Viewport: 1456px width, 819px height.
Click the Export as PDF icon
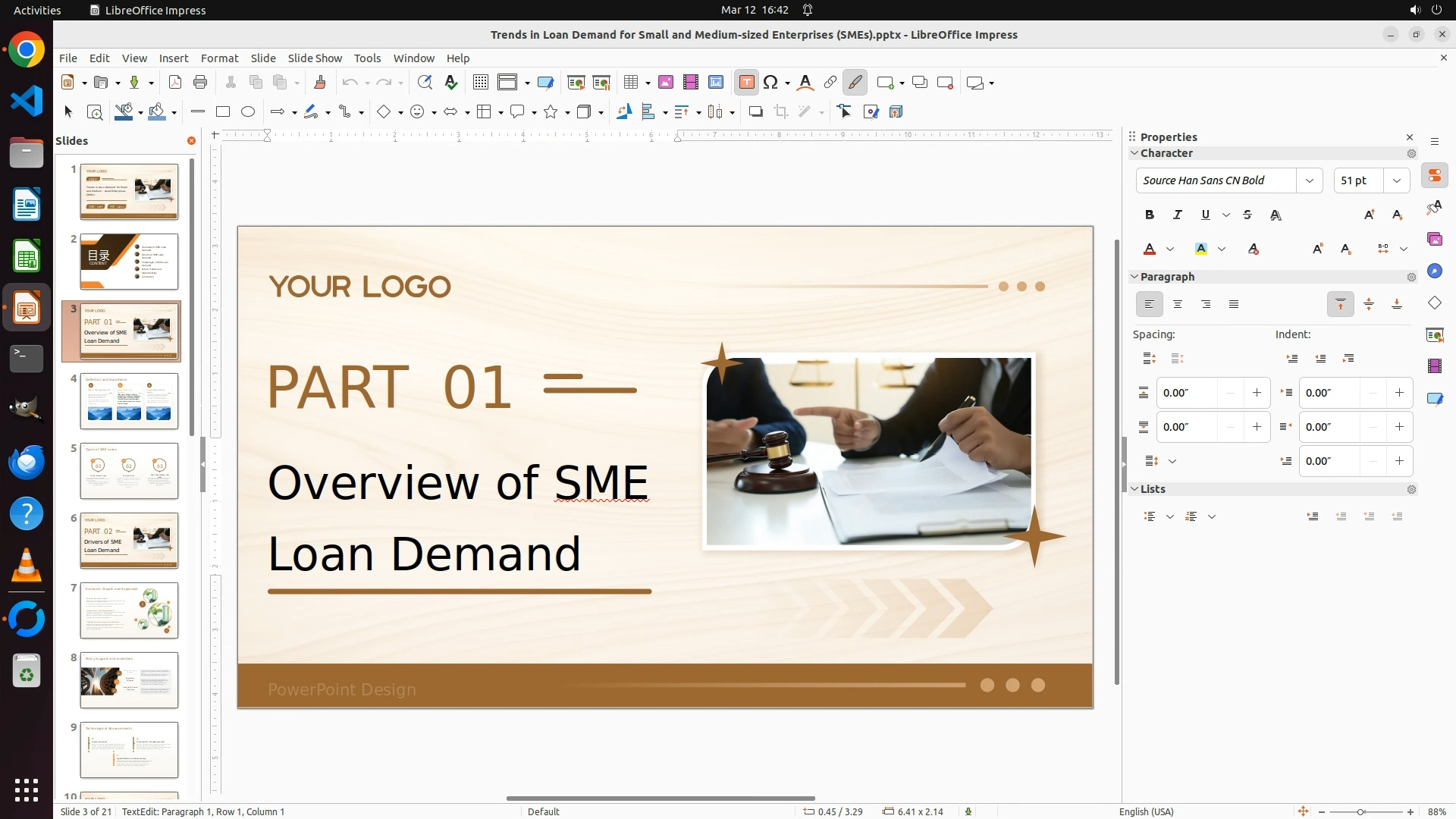pyautogui.click(x=175, y=83)
